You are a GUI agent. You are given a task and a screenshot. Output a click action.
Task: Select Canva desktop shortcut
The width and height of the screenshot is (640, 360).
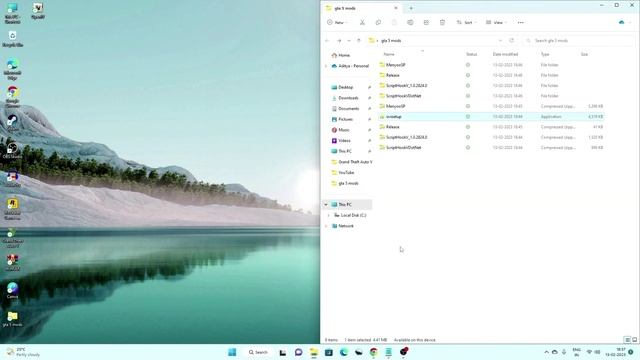point(12,290)
